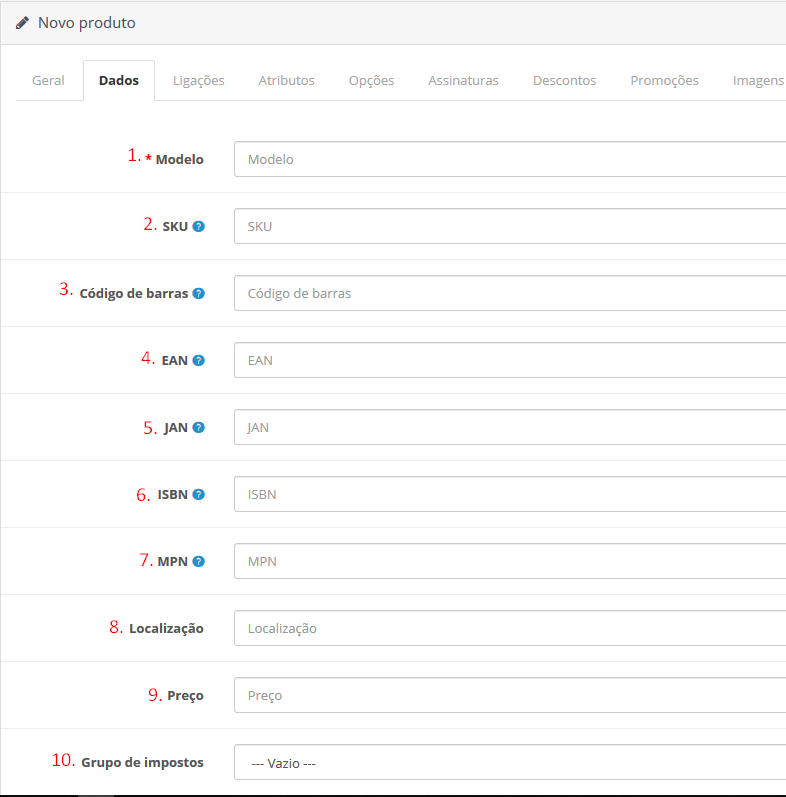Focus the Preço input field
This screenshot has width=786, height=797.
[510, 695]
